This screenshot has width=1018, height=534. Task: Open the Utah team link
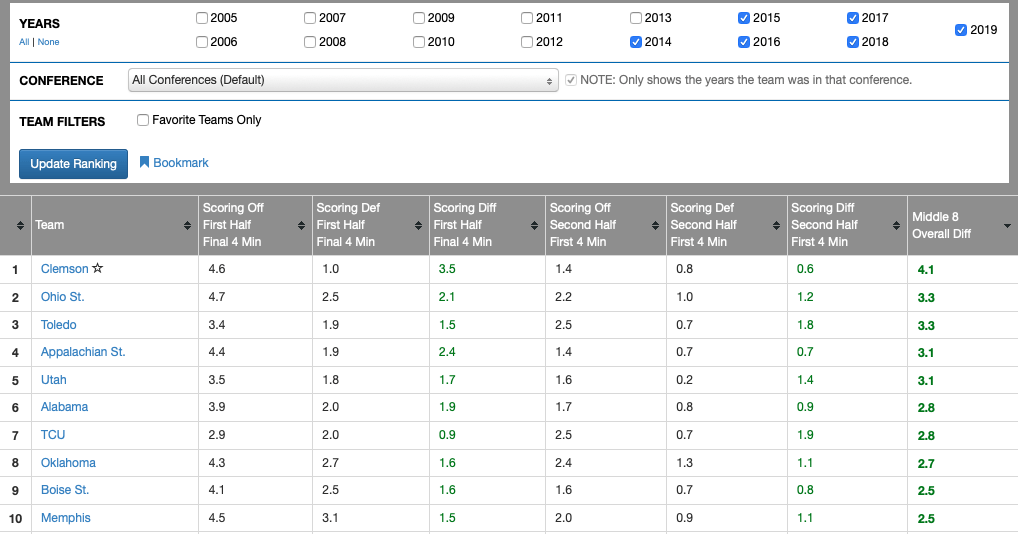point(53,380)
